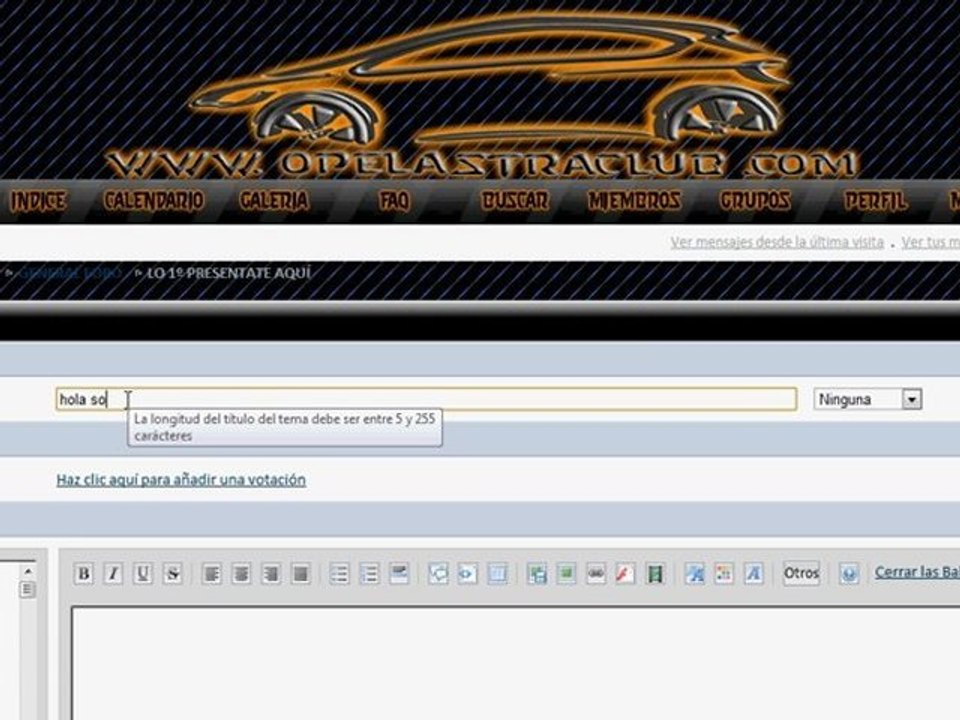Toggle strikethrough formatting in the editor
This screenshot has height=720, width=960.
pyautogui.click(x=173, y=574)
